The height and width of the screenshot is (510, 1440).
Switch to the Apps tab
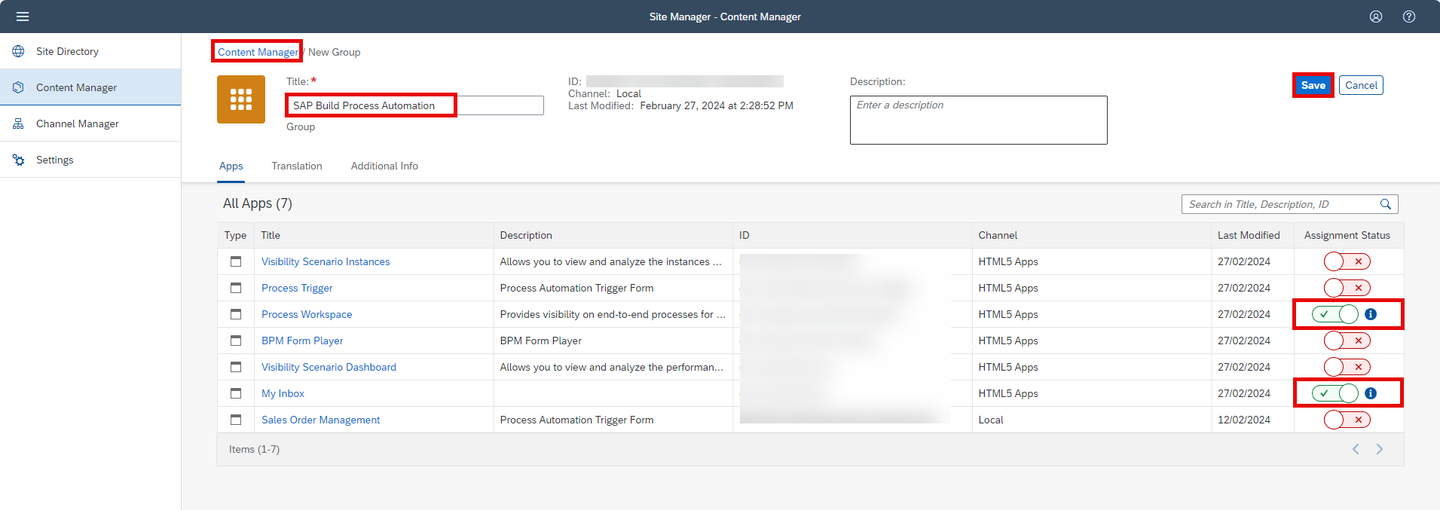[231, 166]
